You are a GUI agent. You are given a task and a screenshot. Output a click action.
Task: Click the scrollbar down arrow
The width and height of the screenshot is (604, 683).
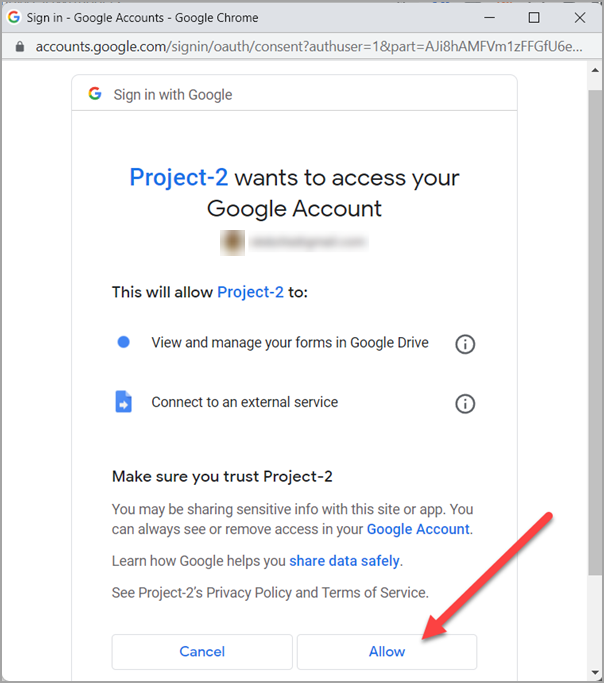[x=595, y=673]
